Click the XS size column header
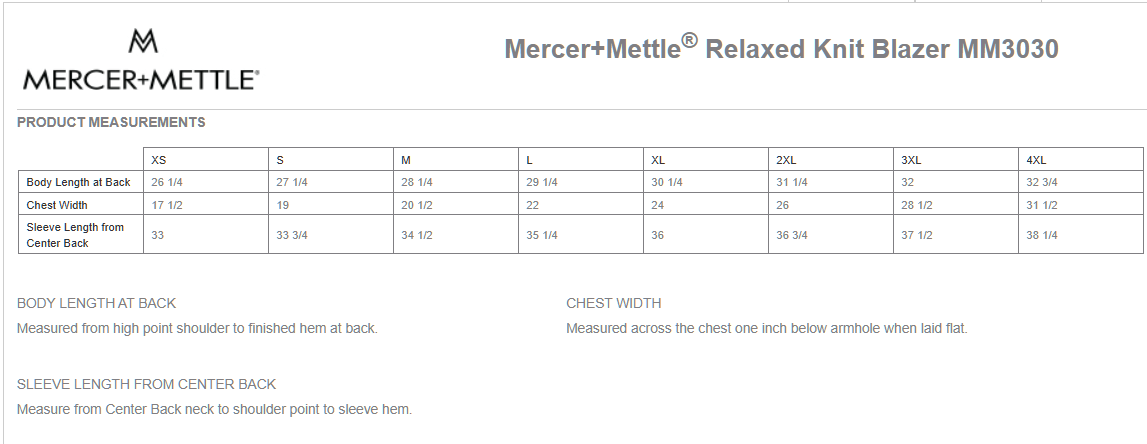The image size is (1147, 444). pos(159,160)
